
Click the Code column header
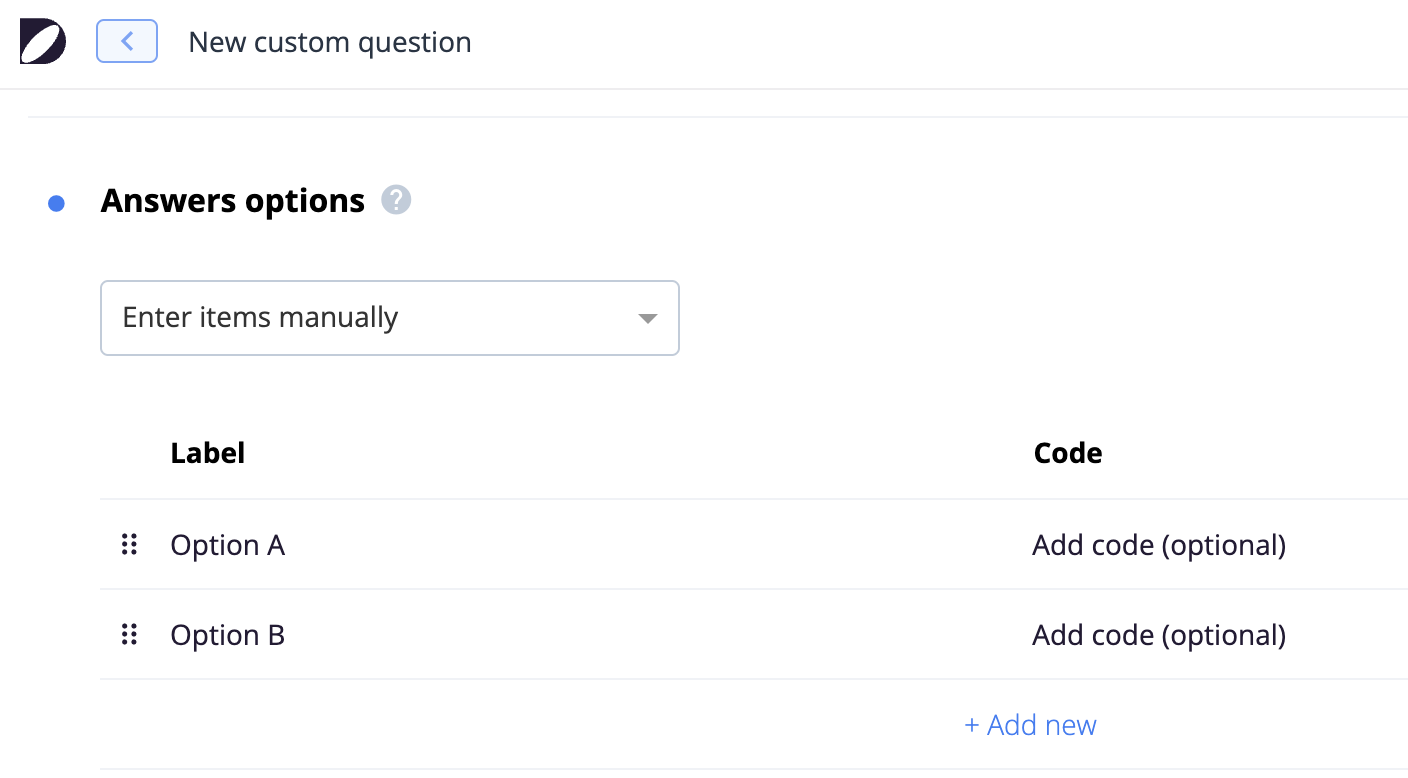click(x=1068, y=453)
